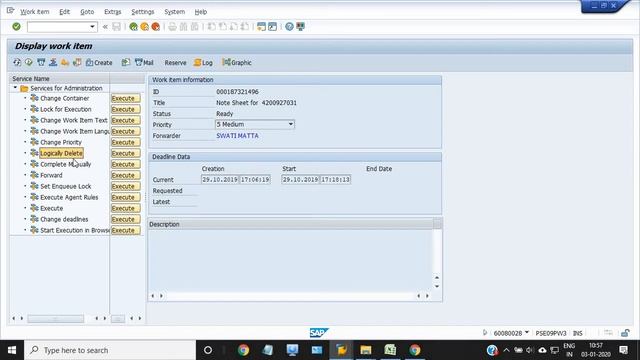Select Logically Delete tree item
This screenshot has height=360, width=640.
[x=61, y=153]
